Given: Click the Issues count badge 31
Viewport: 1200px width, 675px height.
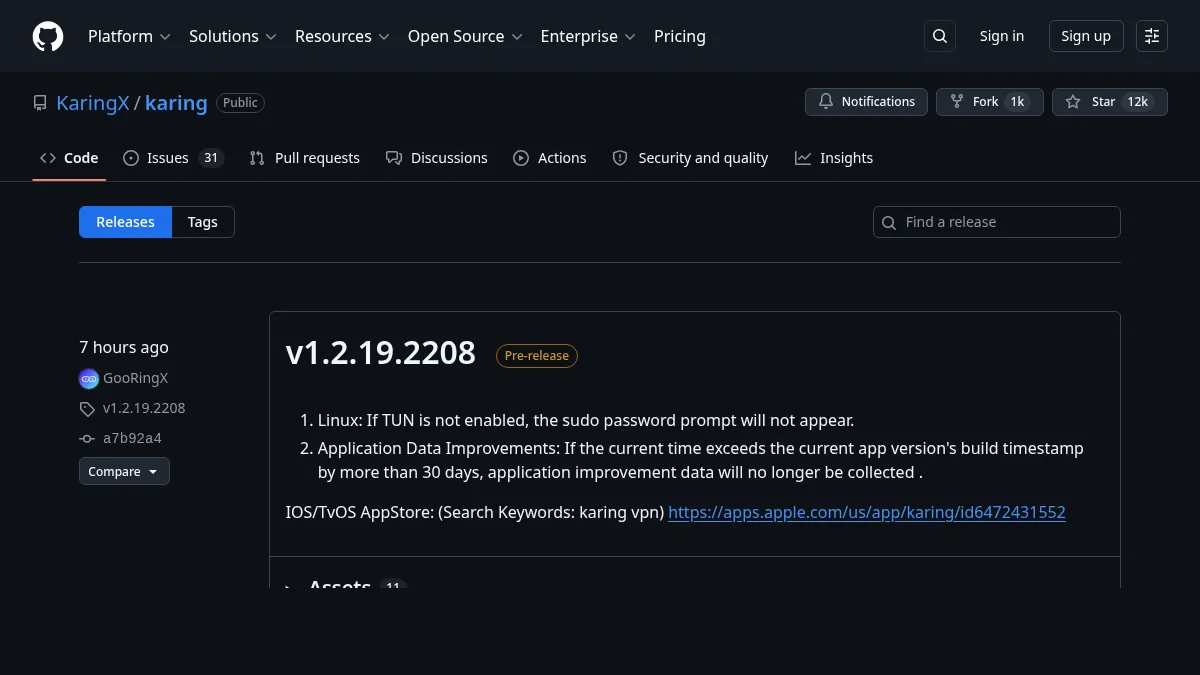Looking at the screenshot, I should tap(210, 158).
